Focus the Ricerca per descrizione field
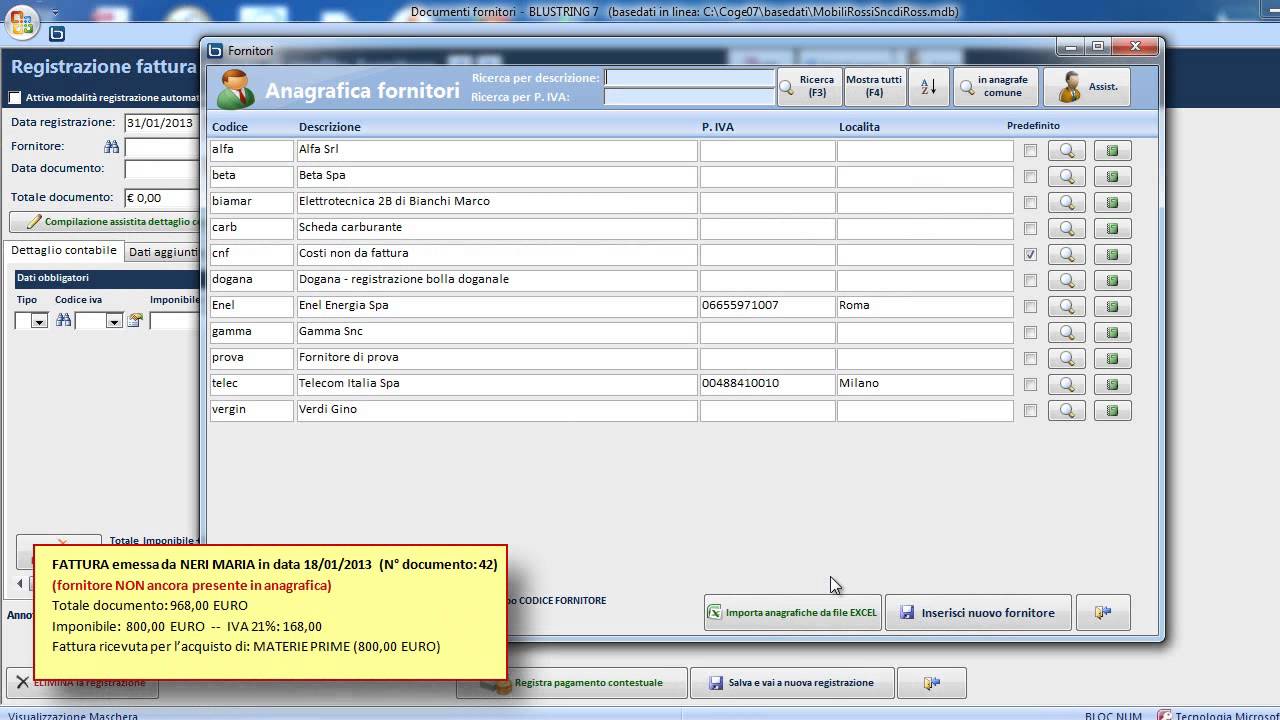 coord(689,78)
